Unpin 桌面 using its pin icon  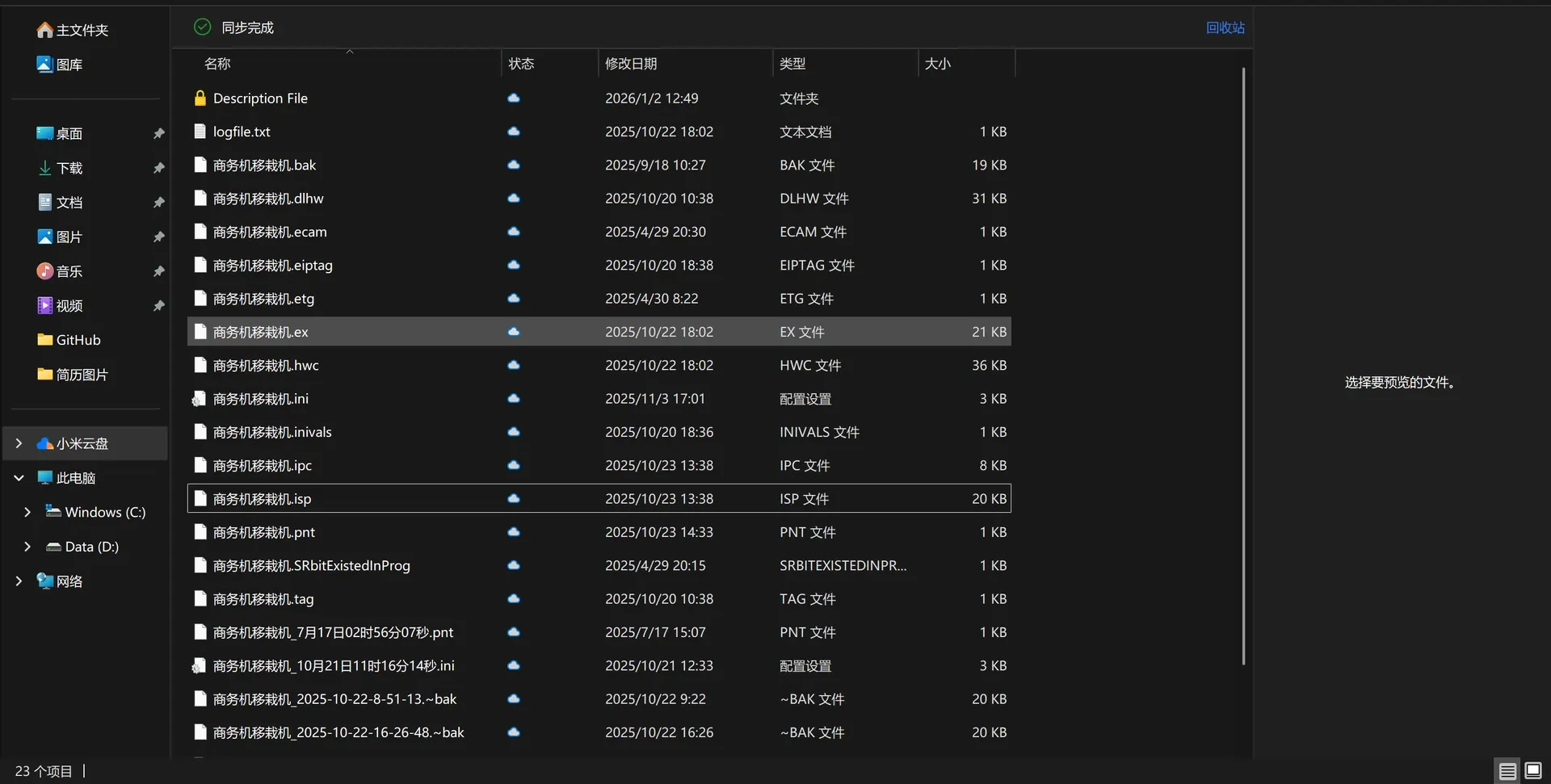(x=158, y=133)
